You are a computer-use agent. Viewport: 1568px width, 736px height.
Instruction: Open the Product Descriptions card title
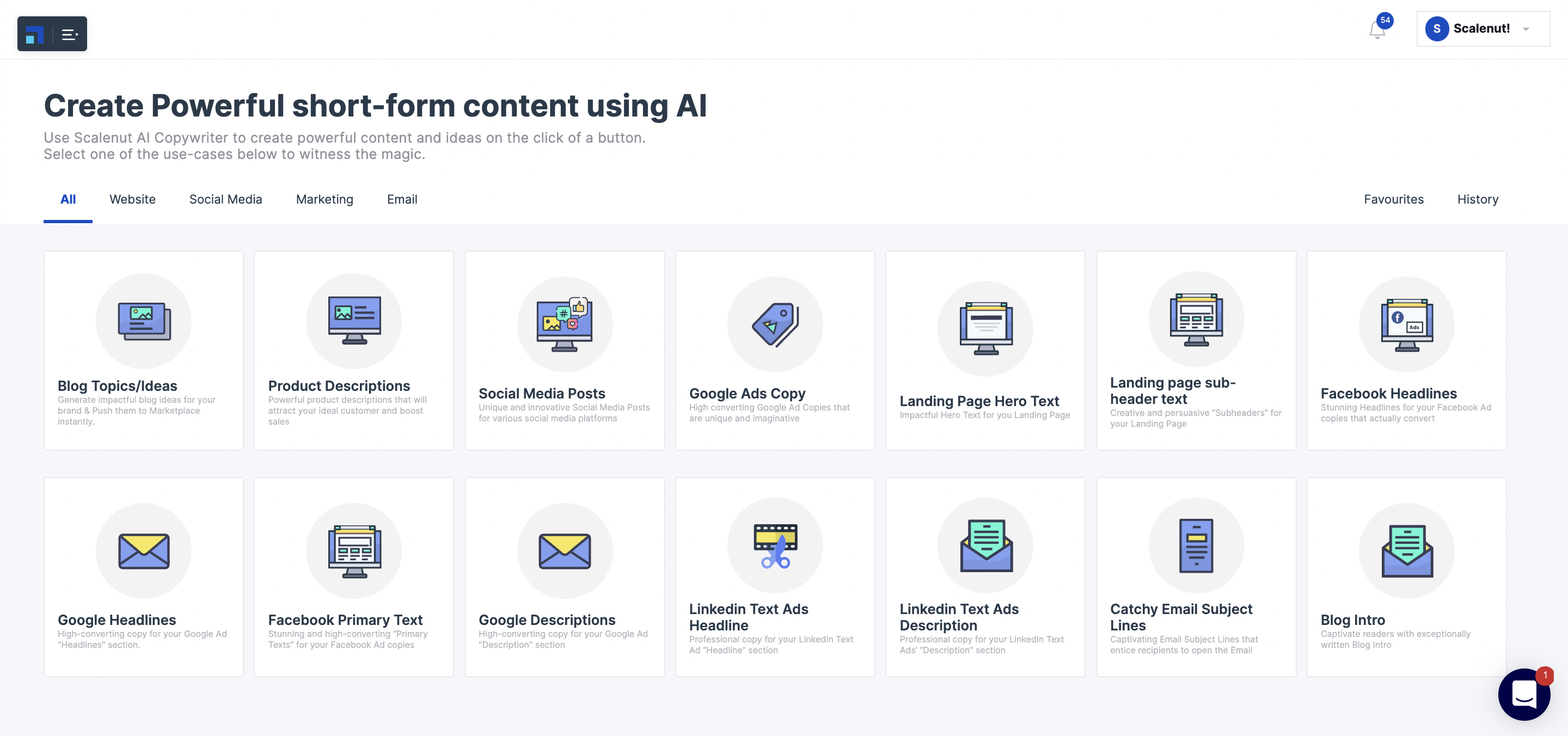339,386
